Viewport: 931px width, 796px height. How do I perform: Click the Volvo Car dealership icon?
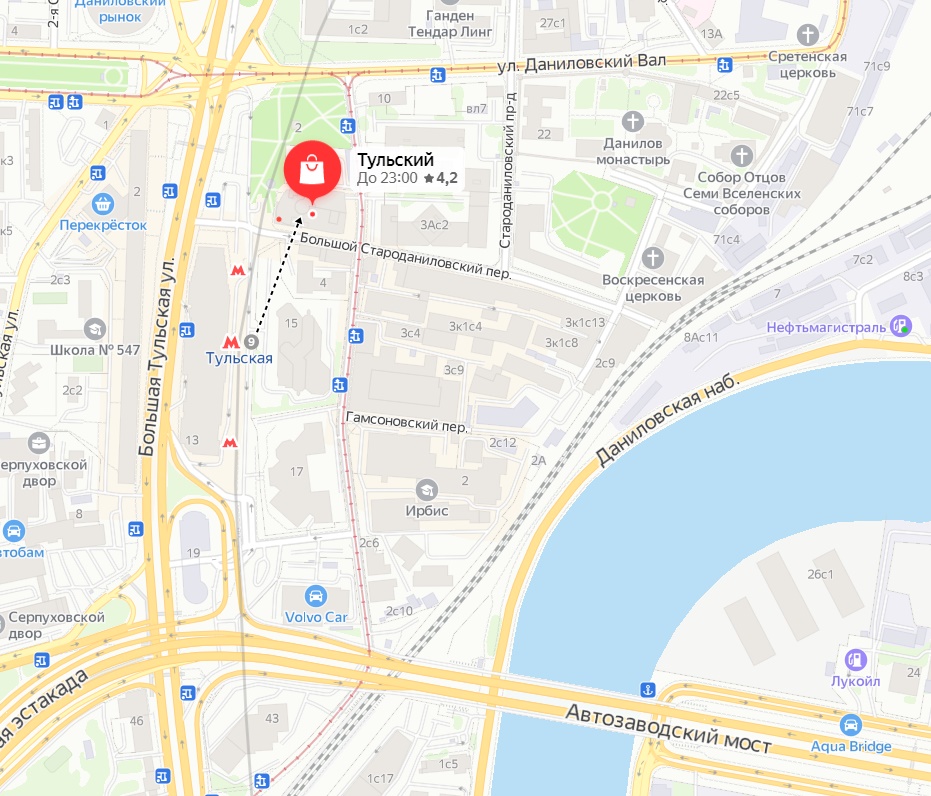pyautogui.click(x=315, y=595)
